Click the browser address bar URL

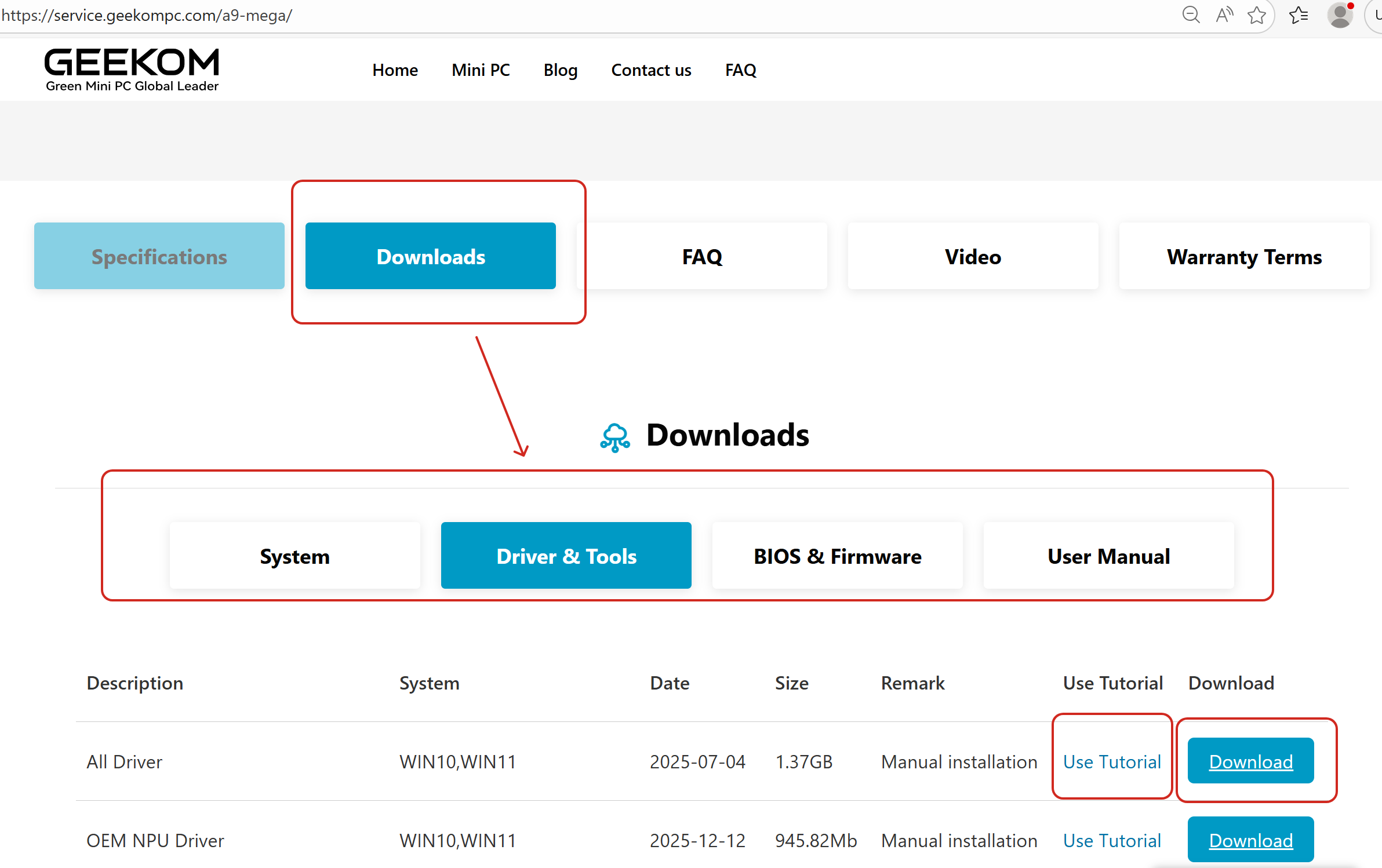tap(147, 15)
